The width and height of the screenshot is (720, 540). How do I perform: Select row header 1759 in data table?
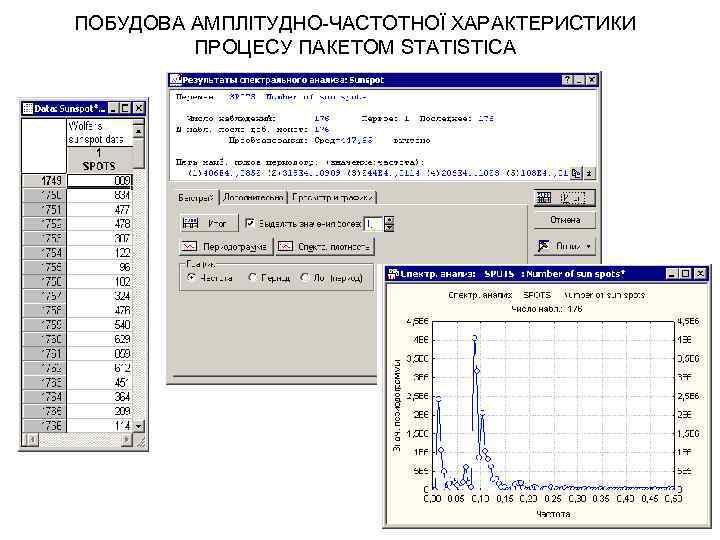[44, 325]
